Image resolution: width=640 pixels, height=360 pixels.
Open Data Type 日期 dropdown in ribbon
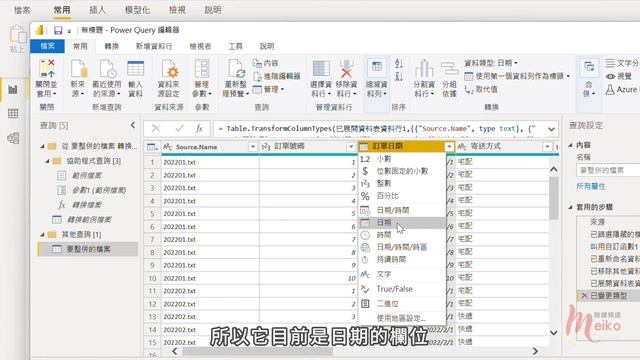click(x=491, y=63)
